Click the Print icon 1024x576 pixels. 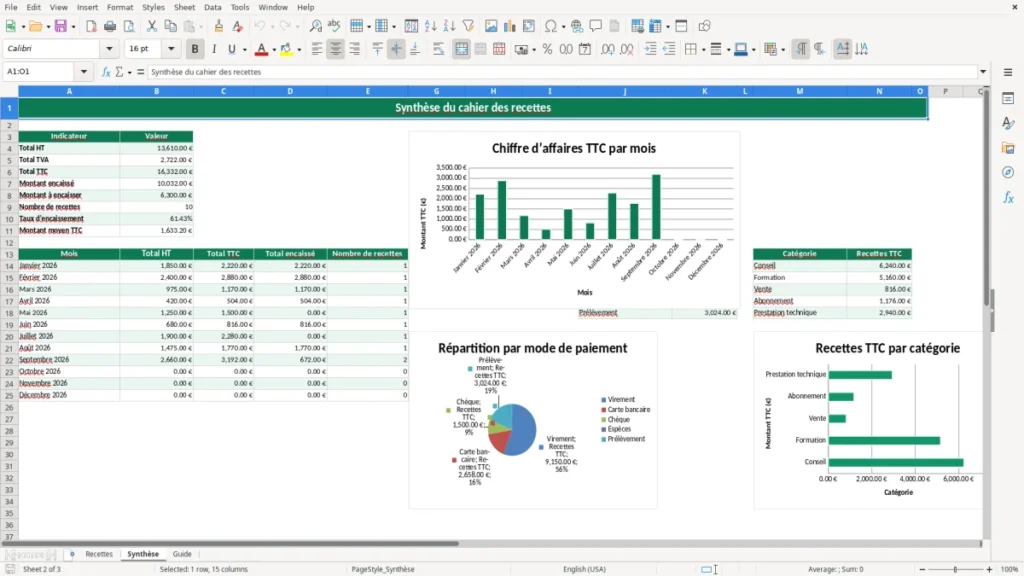110,26
